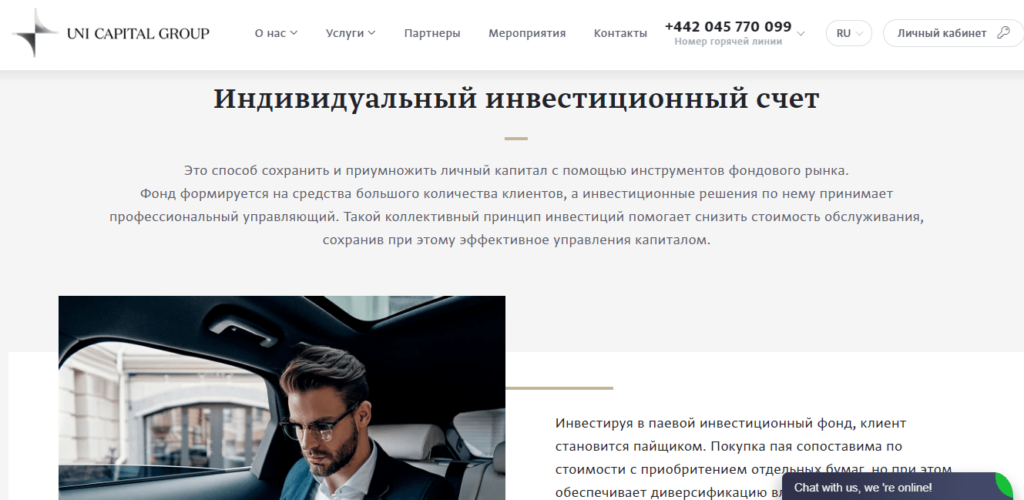
Task: Click the paragraph about паевой инвестиционный фонд
Action: [x=754, y=458]
